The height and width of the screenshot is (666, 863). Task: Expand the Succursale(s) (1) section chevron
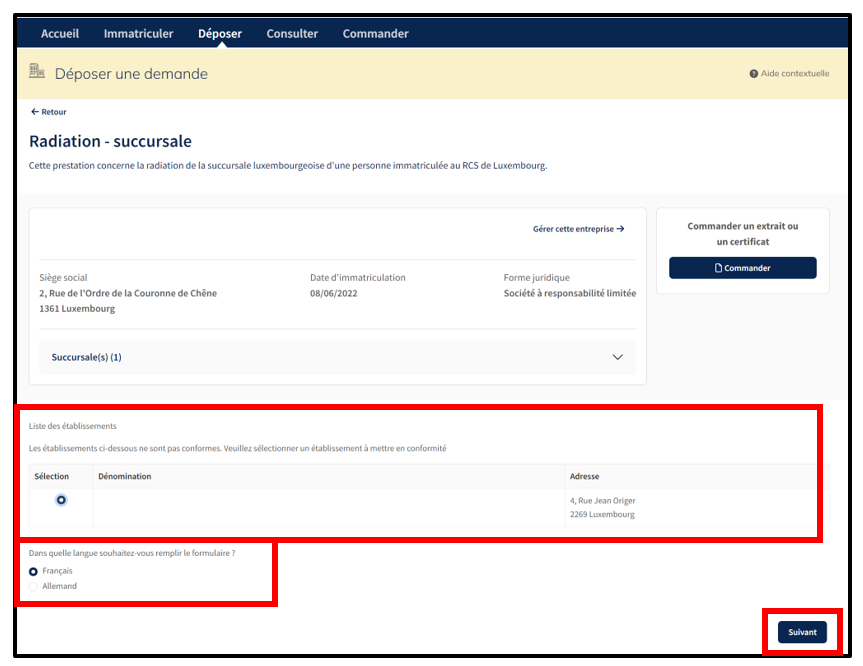tap(617, 357)
